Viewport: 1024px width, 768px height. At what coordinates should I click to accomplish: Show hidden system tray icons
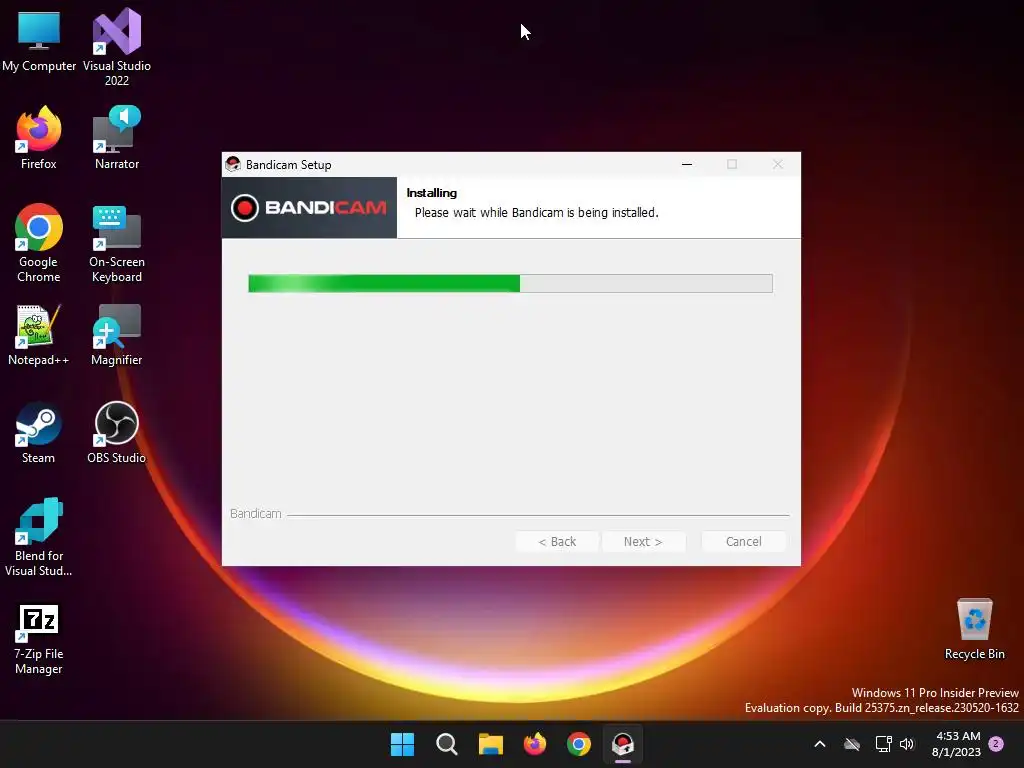(820, 744)
